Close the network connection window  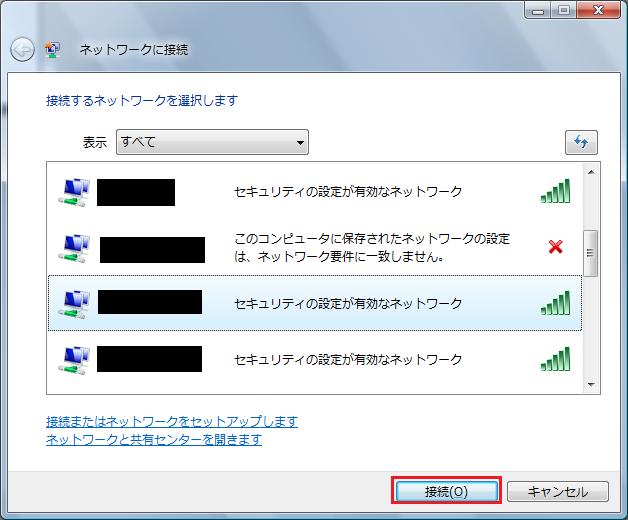598,10
